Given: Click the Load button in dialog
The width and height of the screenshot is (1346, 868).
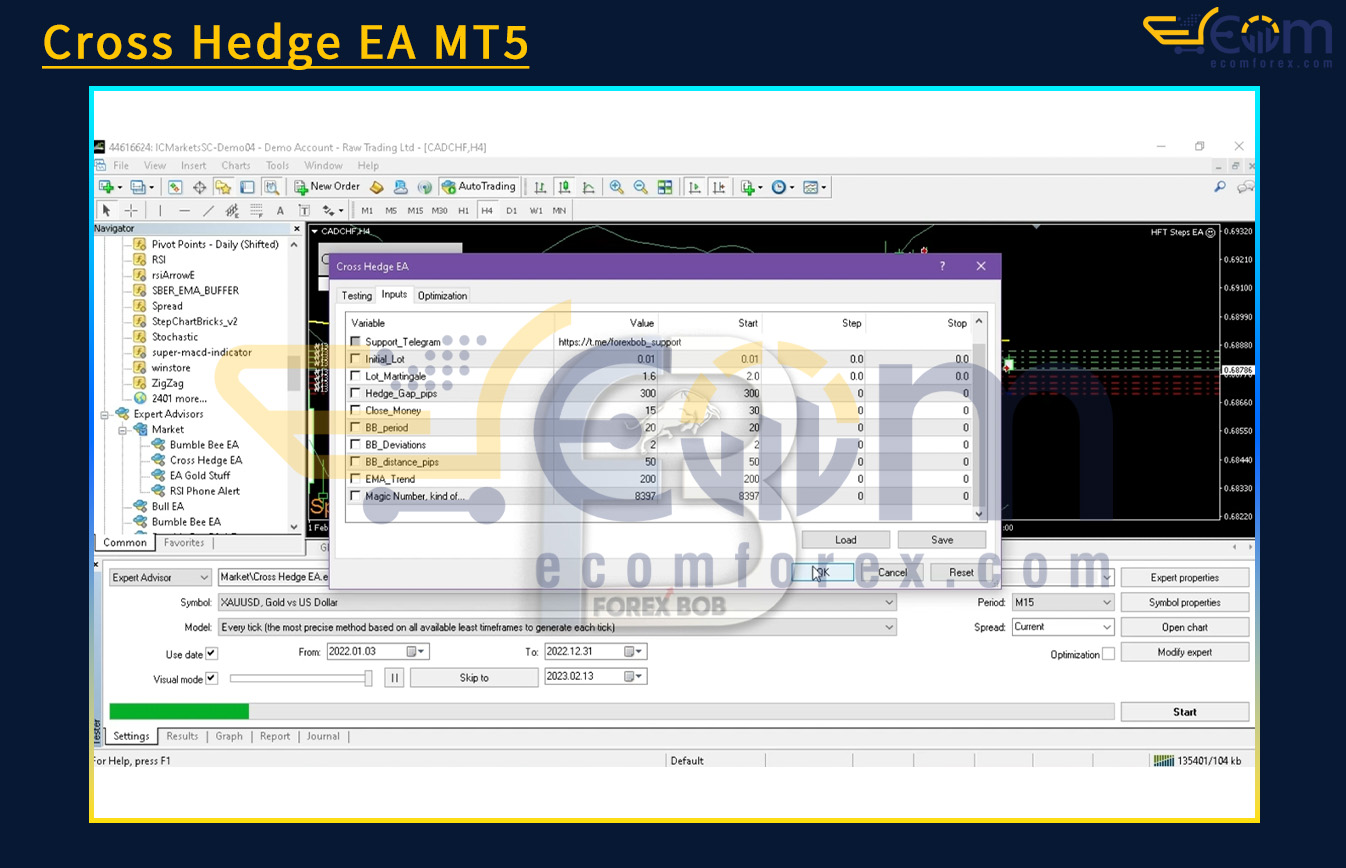Looking at the screenshot, I should (x=846, y=539).
